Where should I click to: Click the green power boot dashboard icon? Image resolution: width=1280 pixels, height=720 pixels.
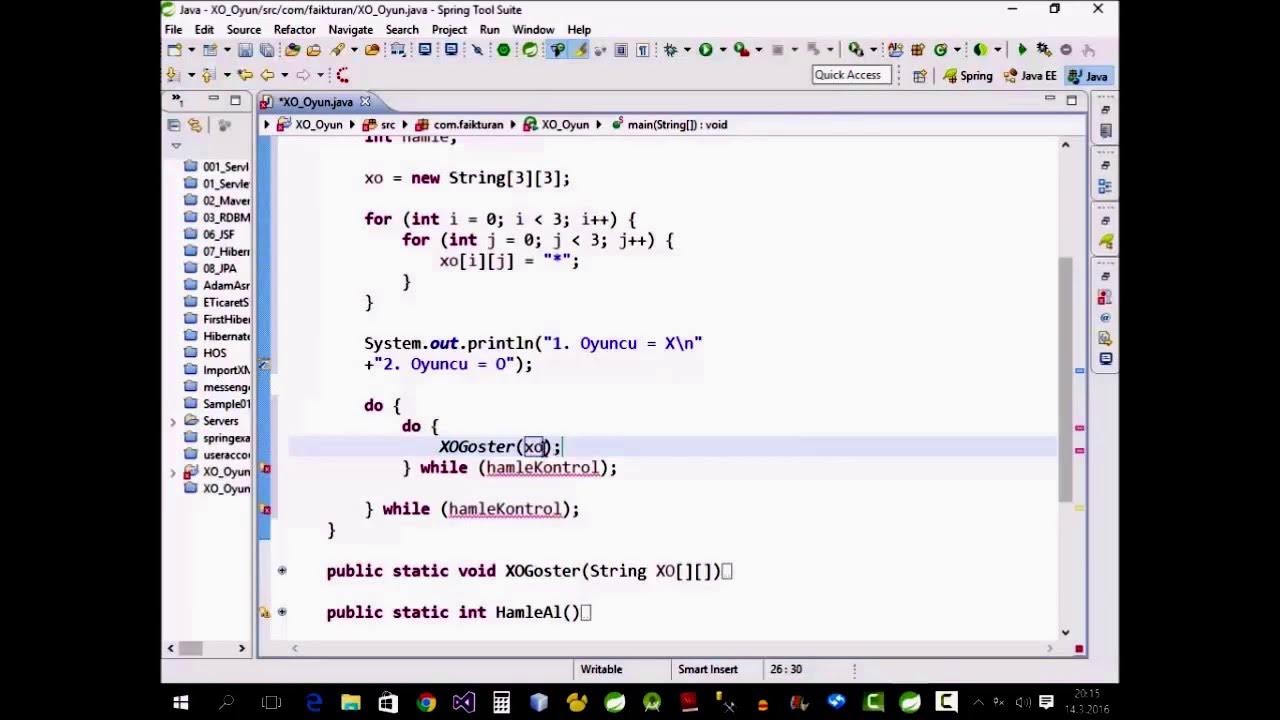tap(503, 50)
